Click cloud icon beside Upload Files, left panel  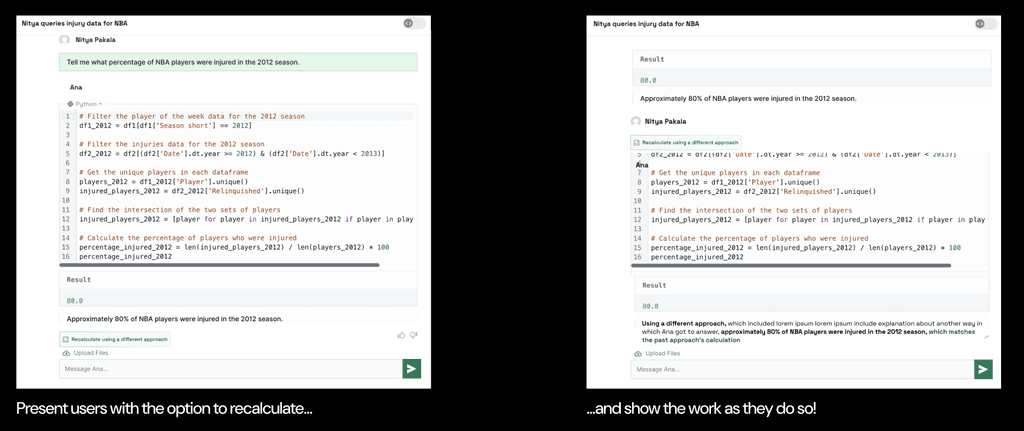pyautogui.click(x=66, y=353)
